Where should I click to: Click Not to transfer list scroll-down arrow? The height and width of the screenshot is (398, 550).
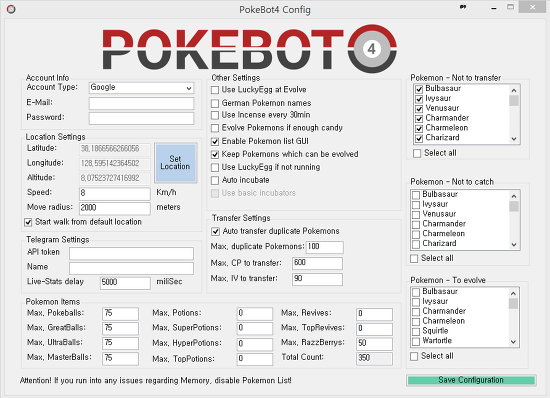coord(514,139)
